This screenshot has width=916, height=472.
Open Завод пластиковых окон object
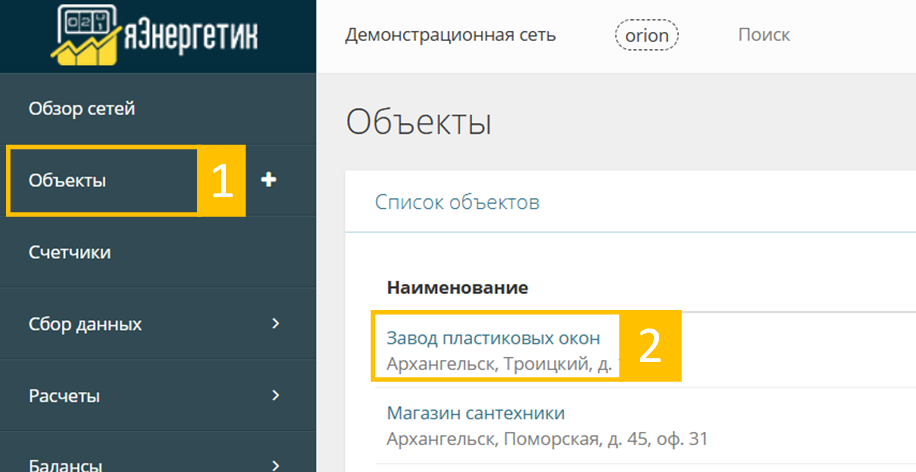(x=493, y=338)
